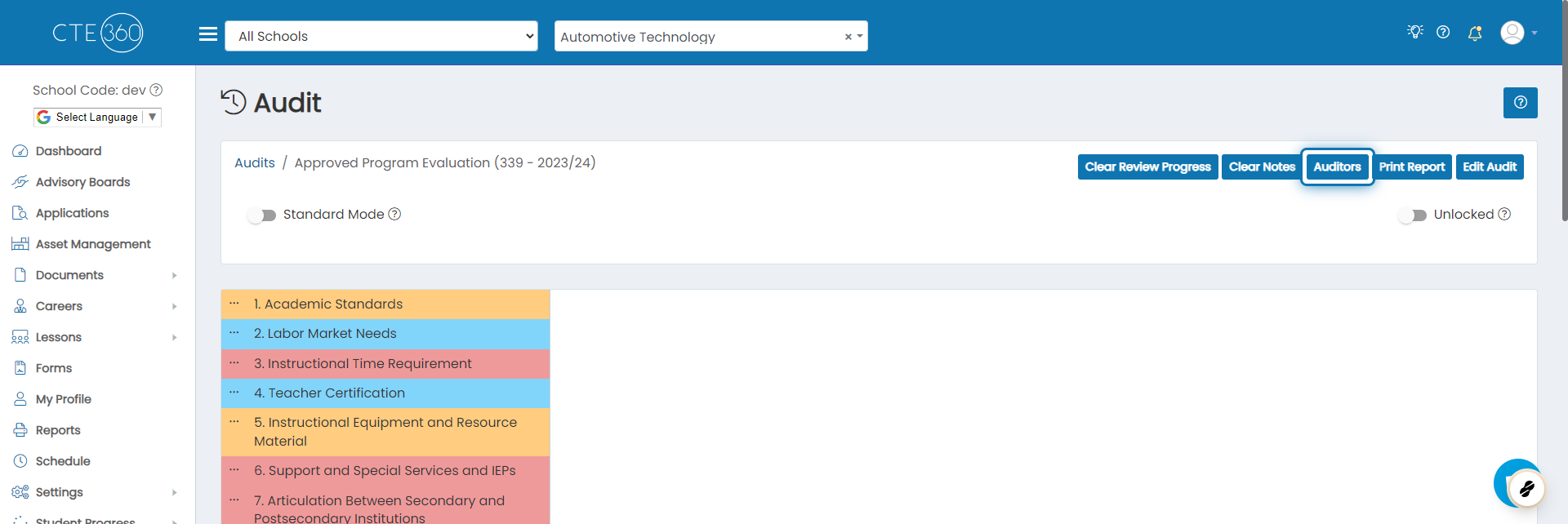This screenshot has height=524, width=1568.
Task: Toggle the hamburger sidebar menu
Action: 208,34
